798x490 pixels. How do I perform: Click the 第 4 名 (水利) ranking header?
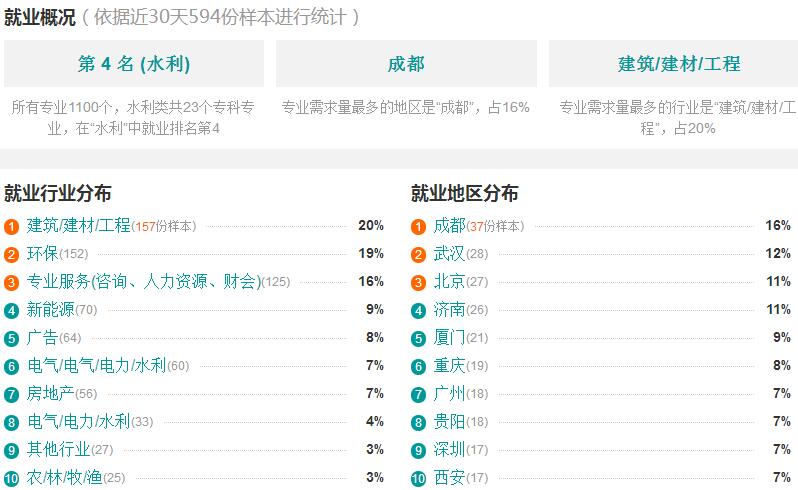click(x=134, y=64)
